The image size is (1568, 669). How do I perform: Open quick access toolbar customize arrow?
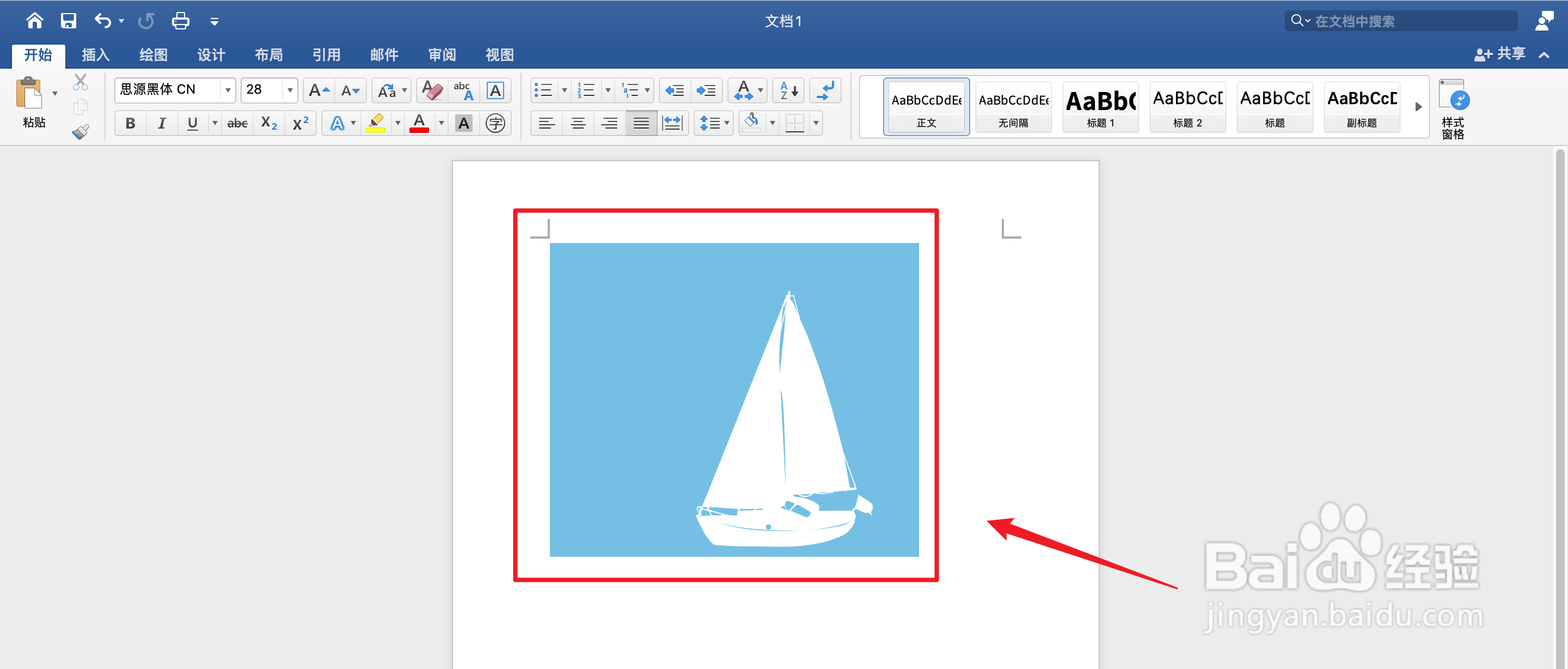pyautogui.click(x=215, y=21)
